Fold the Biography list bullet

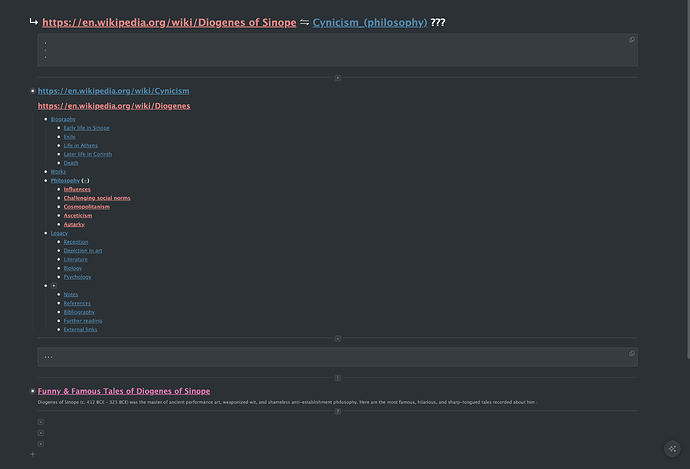46,119
